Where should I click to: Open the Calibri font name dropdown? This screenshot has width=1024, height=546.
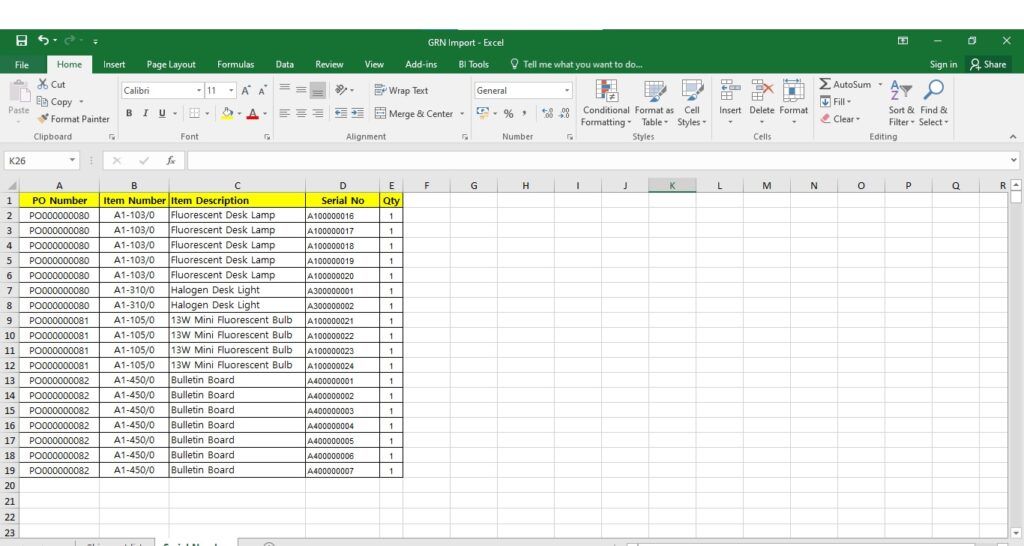199,90
